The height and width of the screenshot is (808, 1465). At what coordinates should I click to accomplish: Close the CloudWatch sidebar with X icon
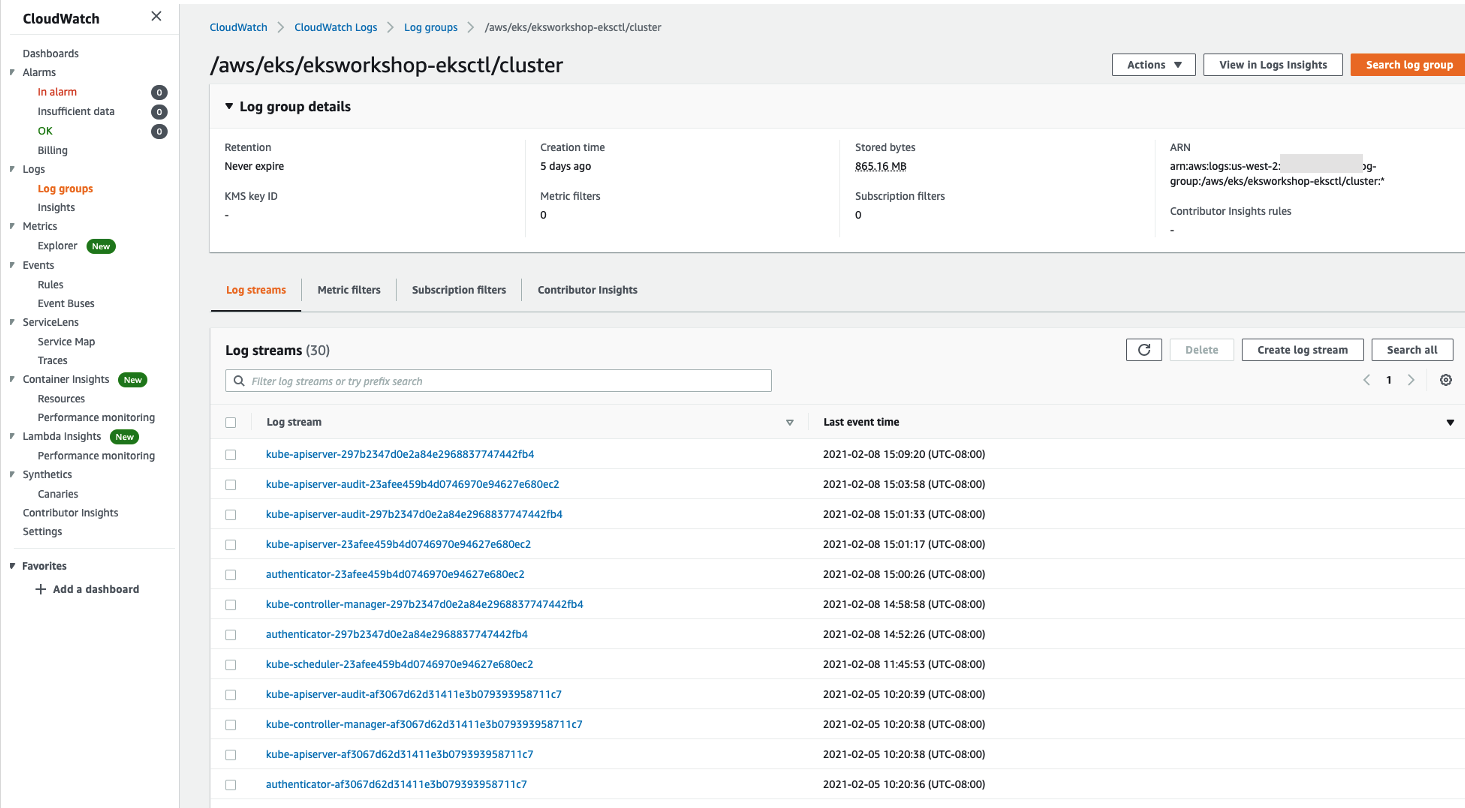point(156,16)
